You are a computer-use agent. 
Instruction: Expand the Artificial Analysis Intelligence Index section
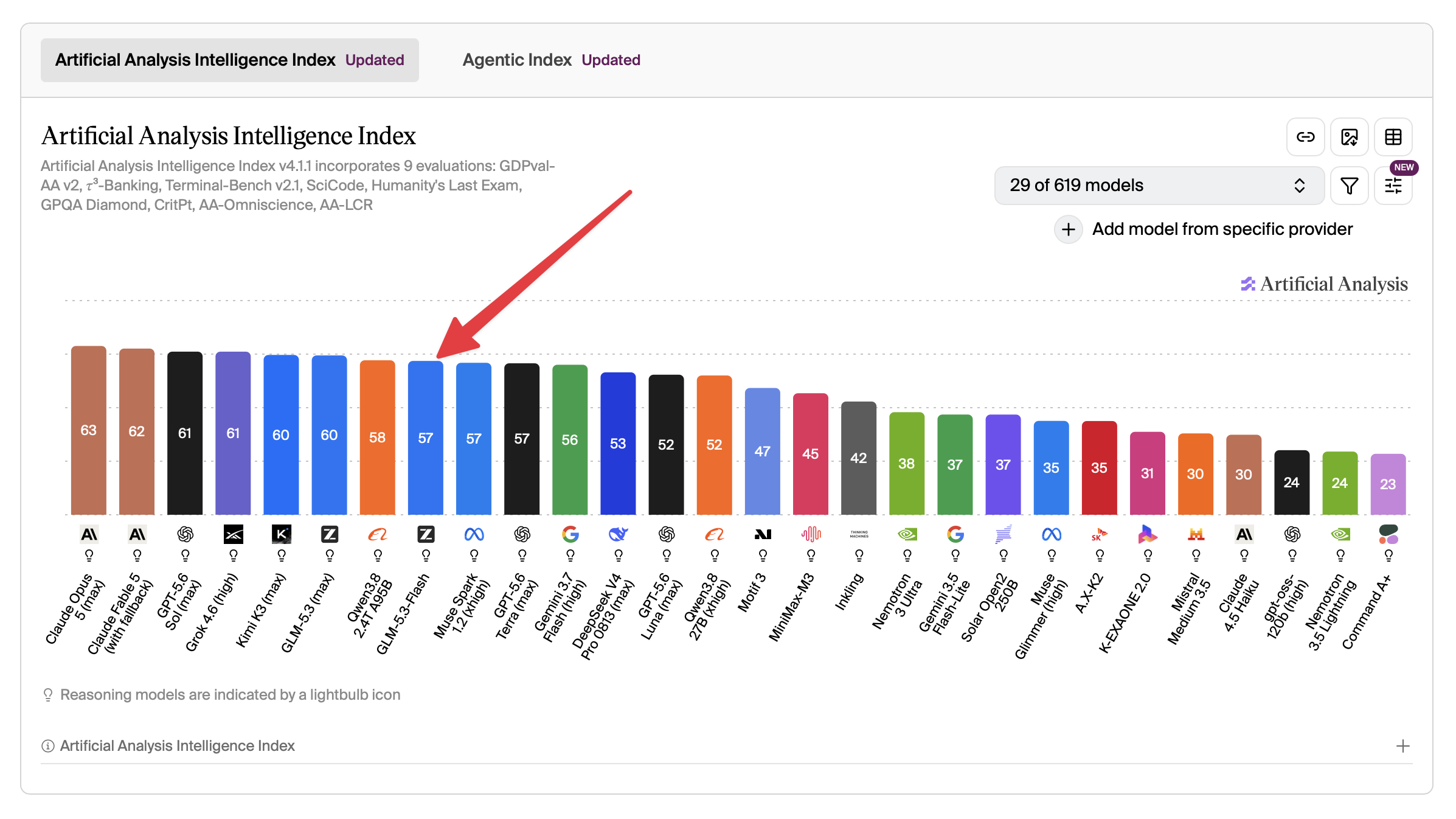(1402, 746)
